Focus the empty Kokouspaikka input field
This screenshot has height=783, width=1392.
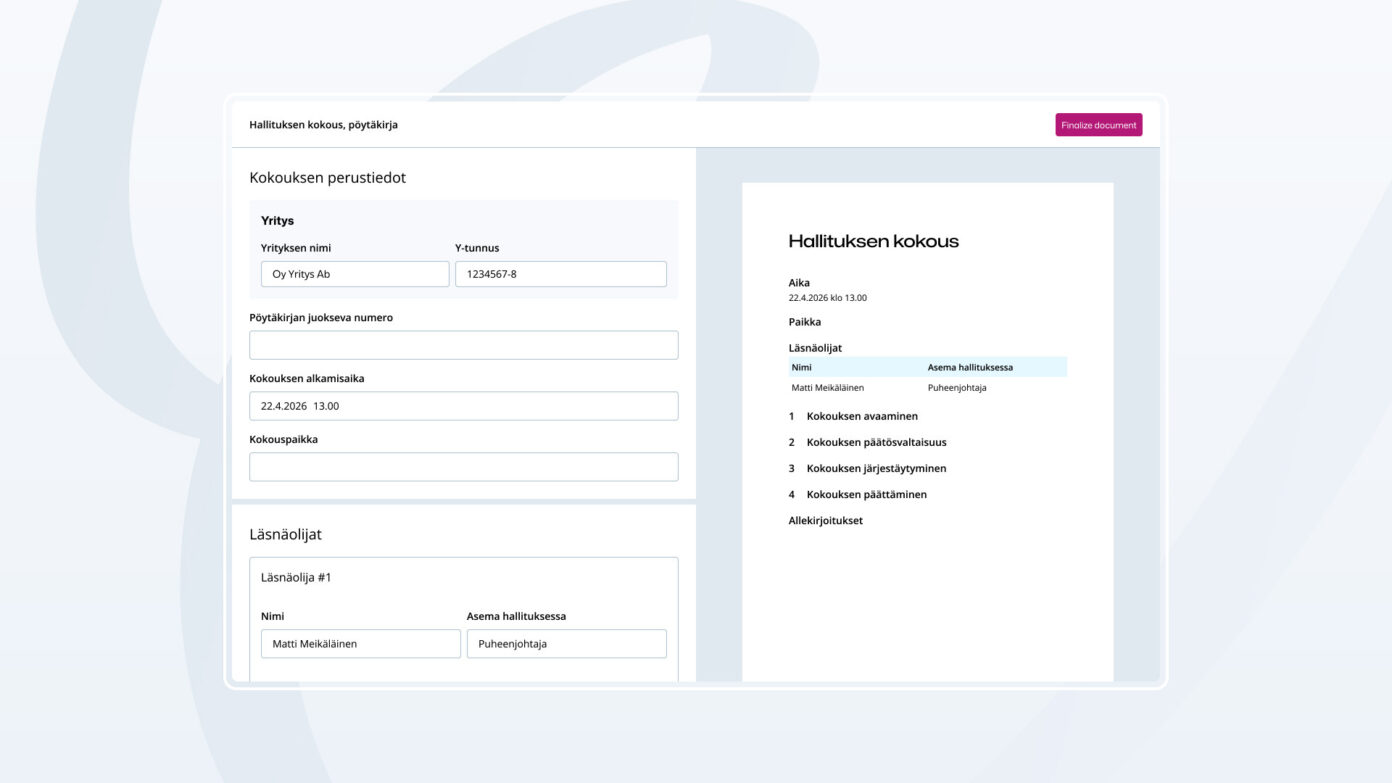point(463,467)
